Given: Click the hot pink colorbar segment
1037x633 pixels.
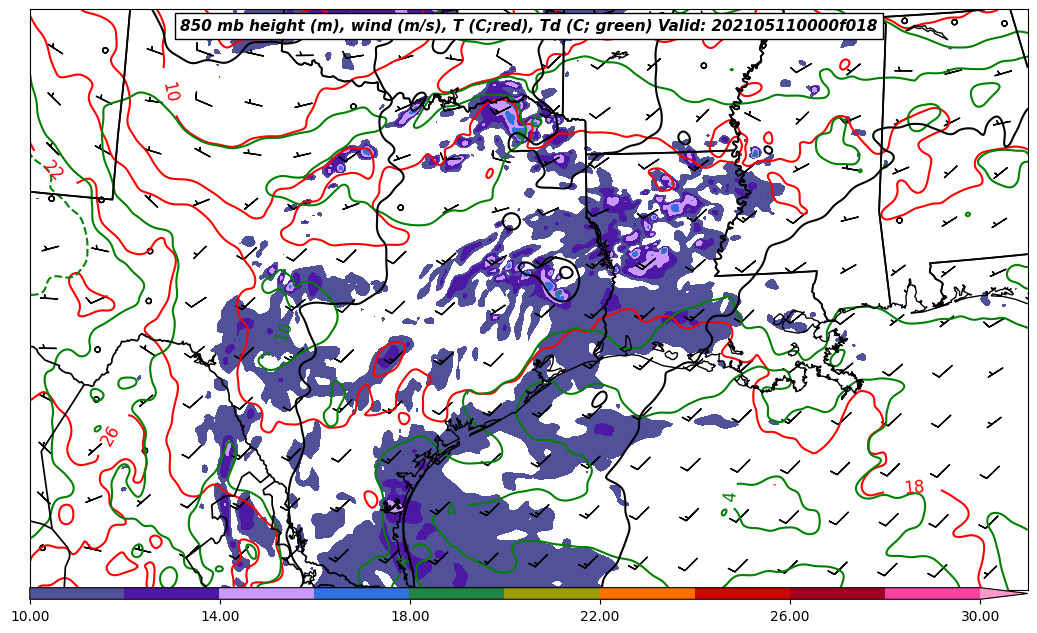Looking at the screenshot, I should point(932,593).
